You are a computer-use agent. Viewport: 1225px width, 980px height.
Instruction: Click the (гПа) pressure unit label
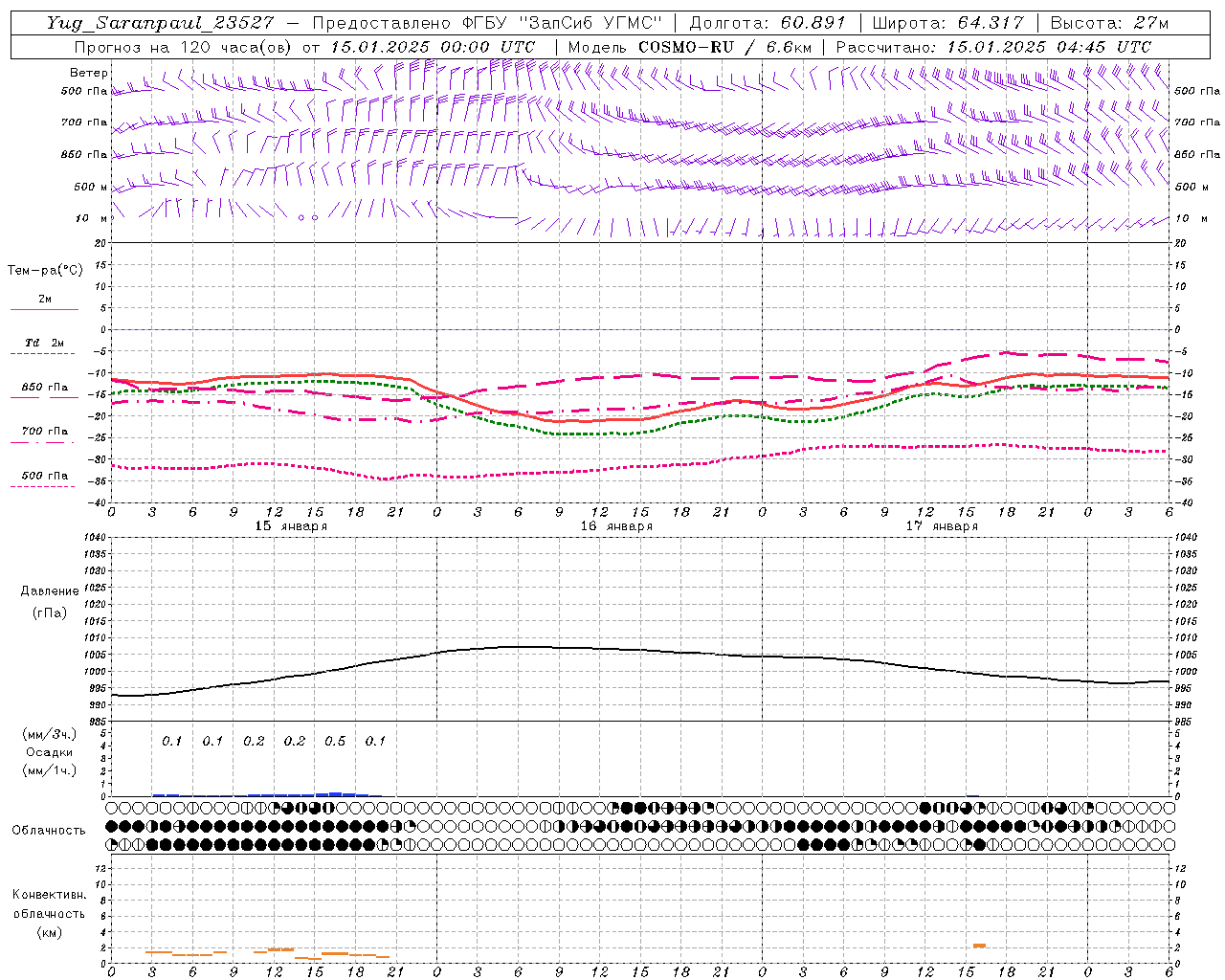pos(50,612)
